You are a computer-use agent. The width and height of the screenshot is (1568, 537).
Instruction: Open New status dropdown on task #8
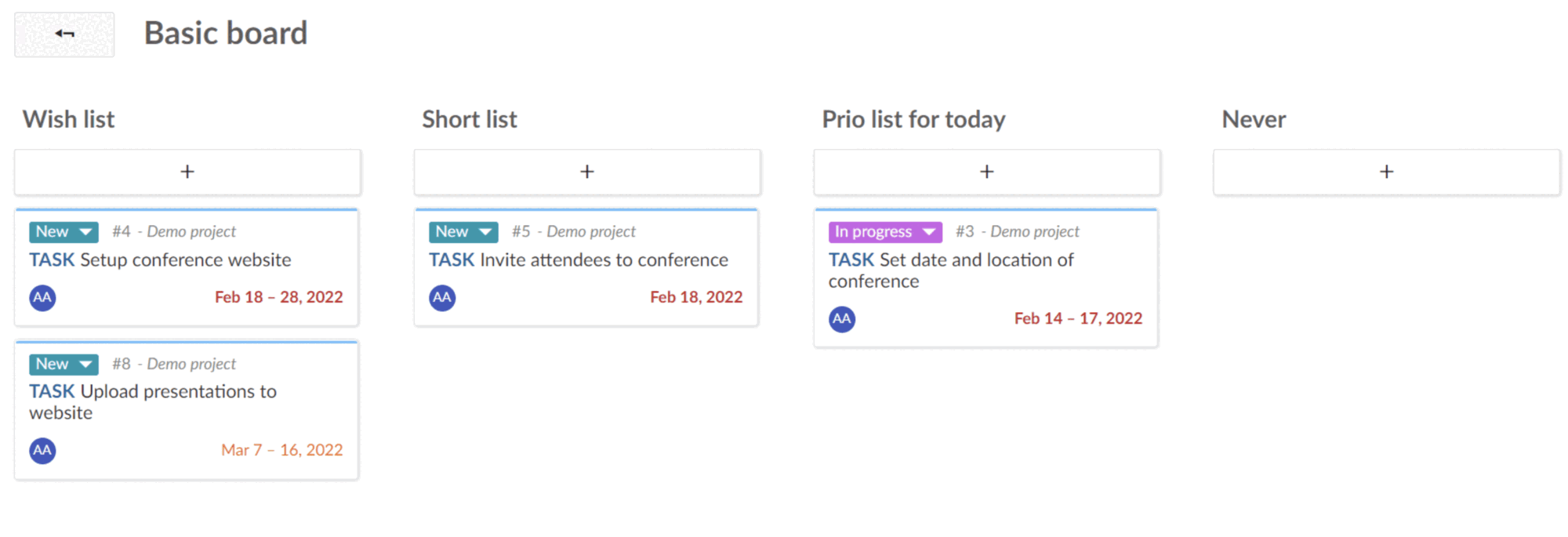click(x=64, y=365)
